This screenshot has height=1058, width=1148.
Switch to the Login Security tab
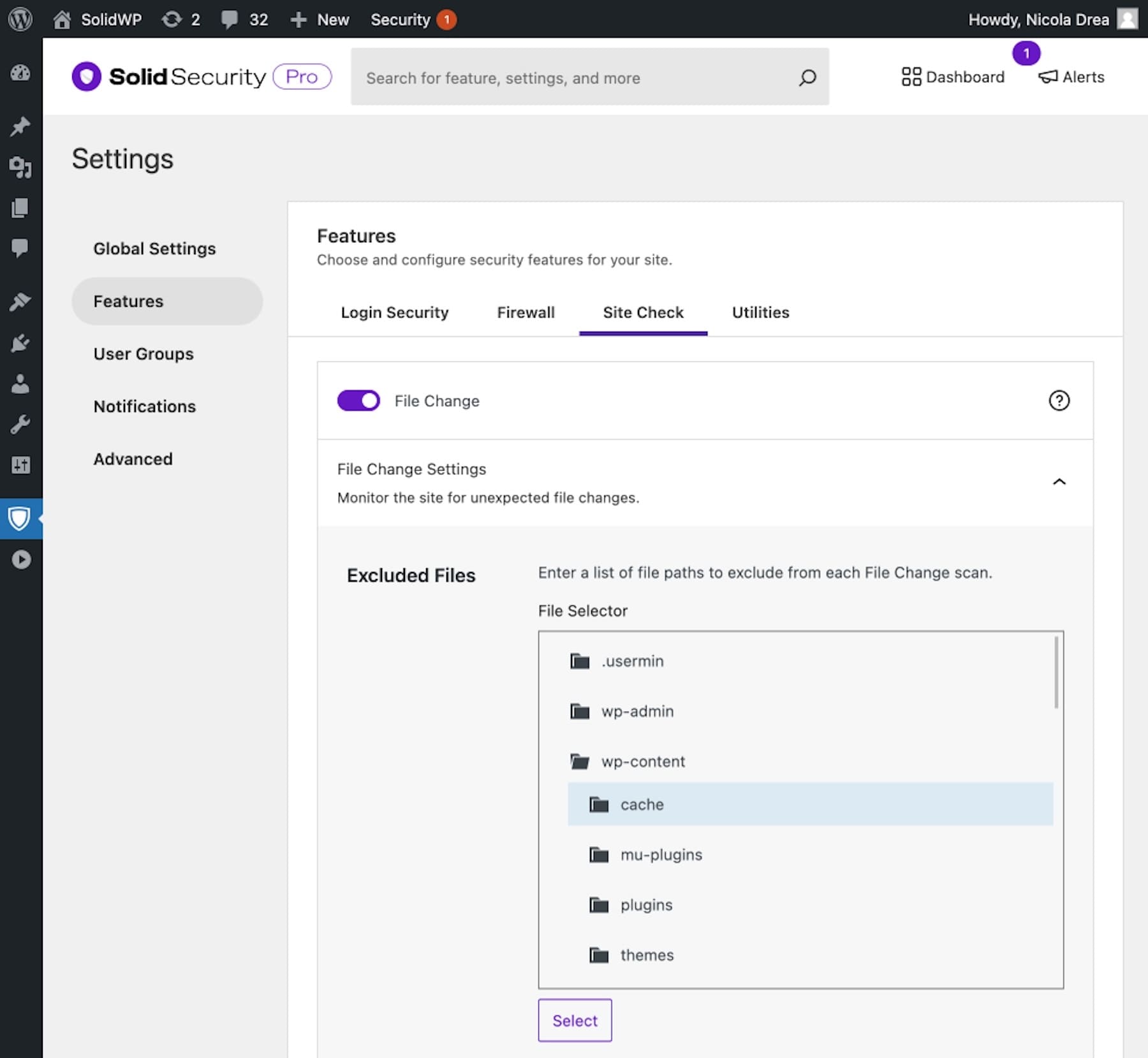coord(395,312)
